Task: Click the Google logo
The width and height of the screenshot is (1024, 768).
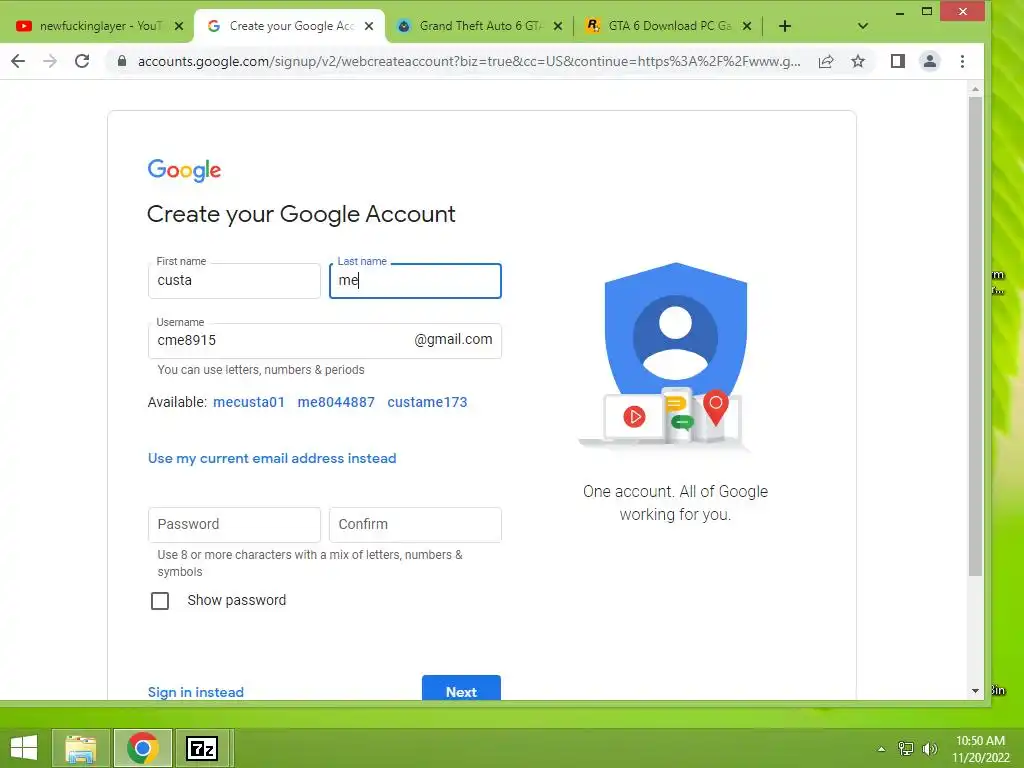Action: pos(184,170)
